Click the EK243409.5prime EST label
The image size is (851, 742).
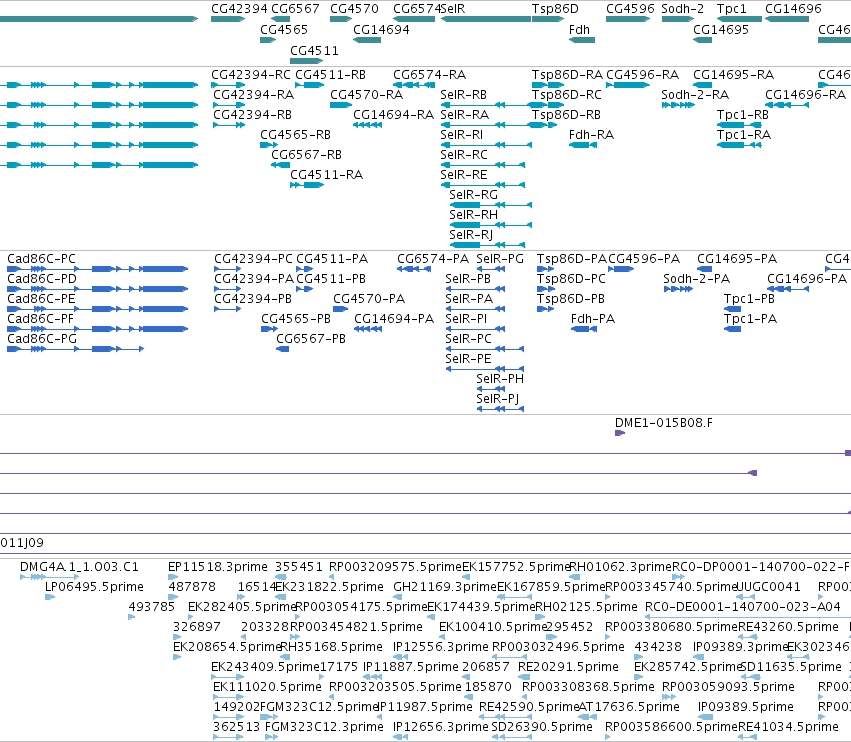pos(265,667)
